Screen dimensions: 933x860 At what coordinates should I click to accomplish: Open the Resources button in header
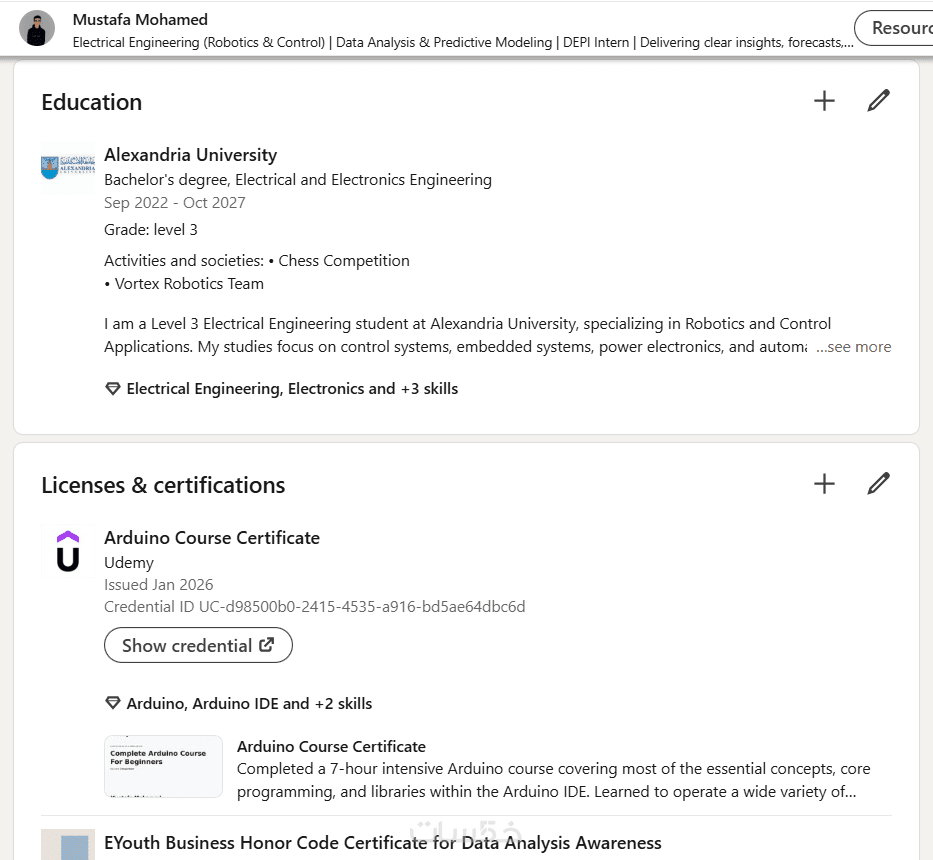coord(895,28)
